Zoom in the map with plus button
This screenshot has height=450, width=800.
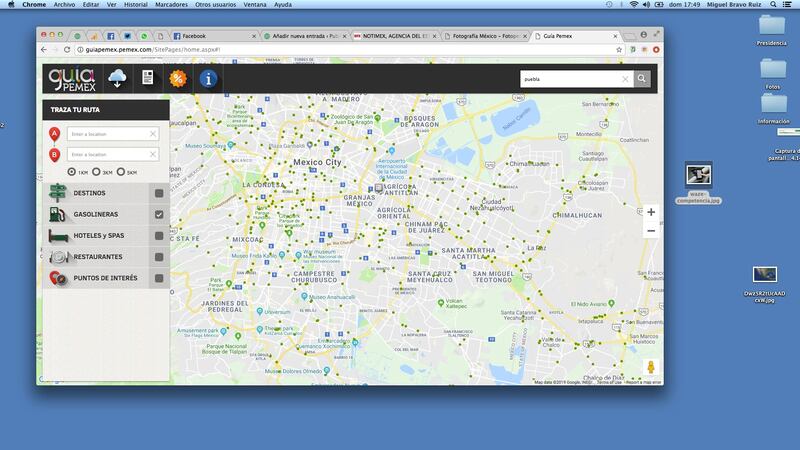pos(651,212)
